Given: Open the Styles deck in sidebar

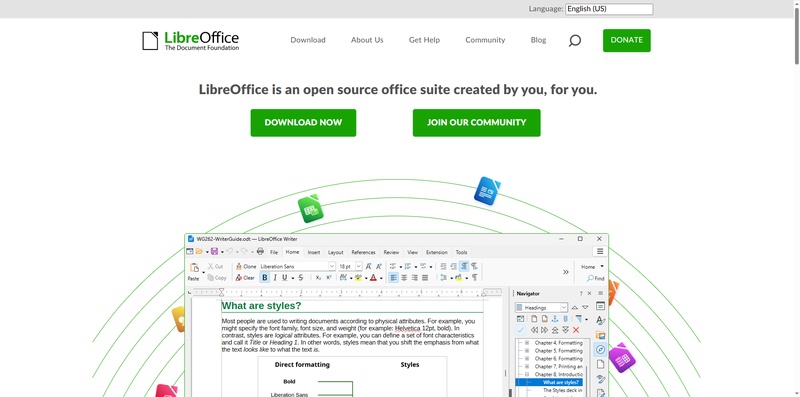Looking at the screenshot, I should click(601, 320).
